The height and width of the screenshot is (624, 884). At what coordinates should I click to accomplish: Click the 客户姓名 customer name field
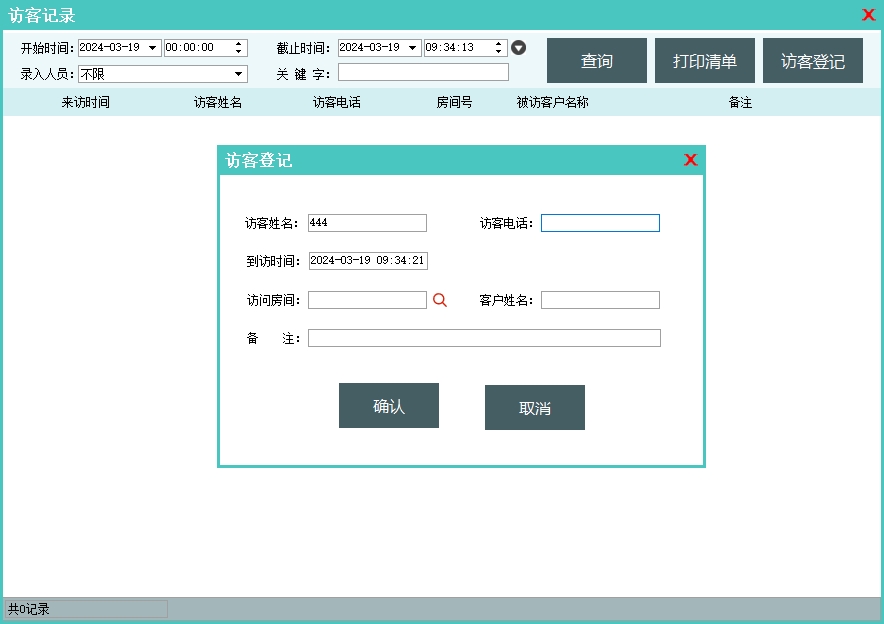pyautogui.click(x=600, y=300)
